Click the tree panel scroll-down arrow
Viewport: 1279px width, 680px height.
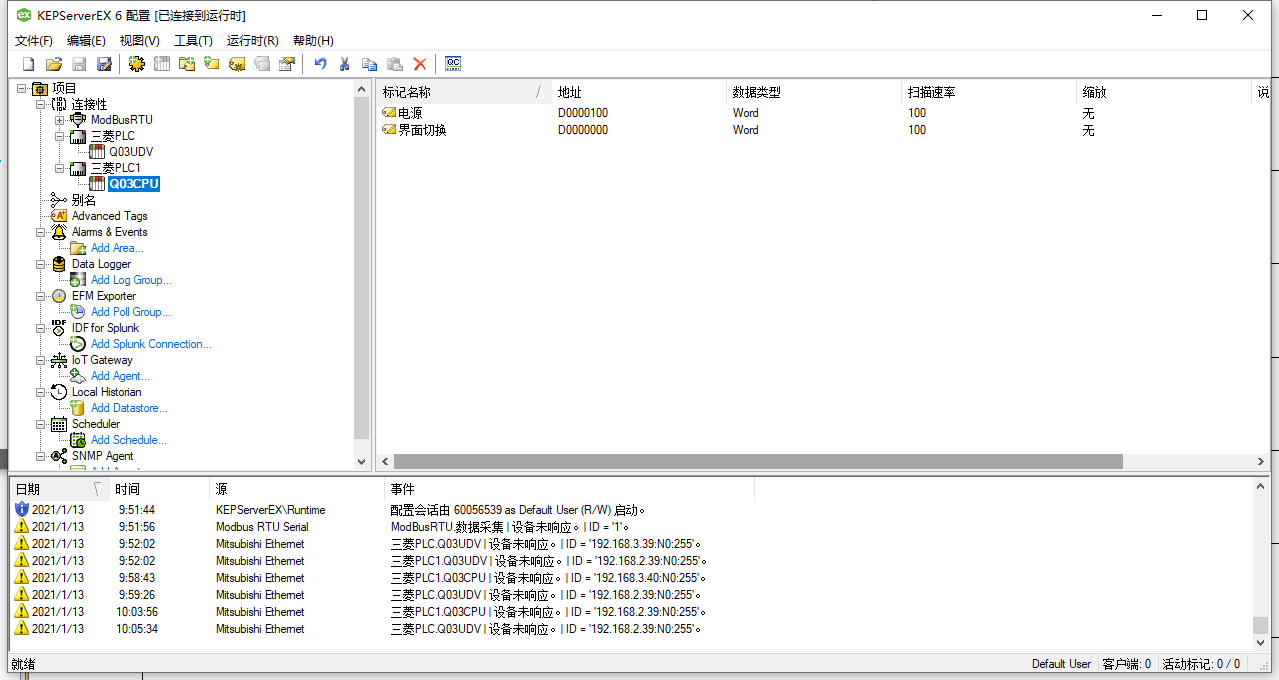(x=362, y=462)
